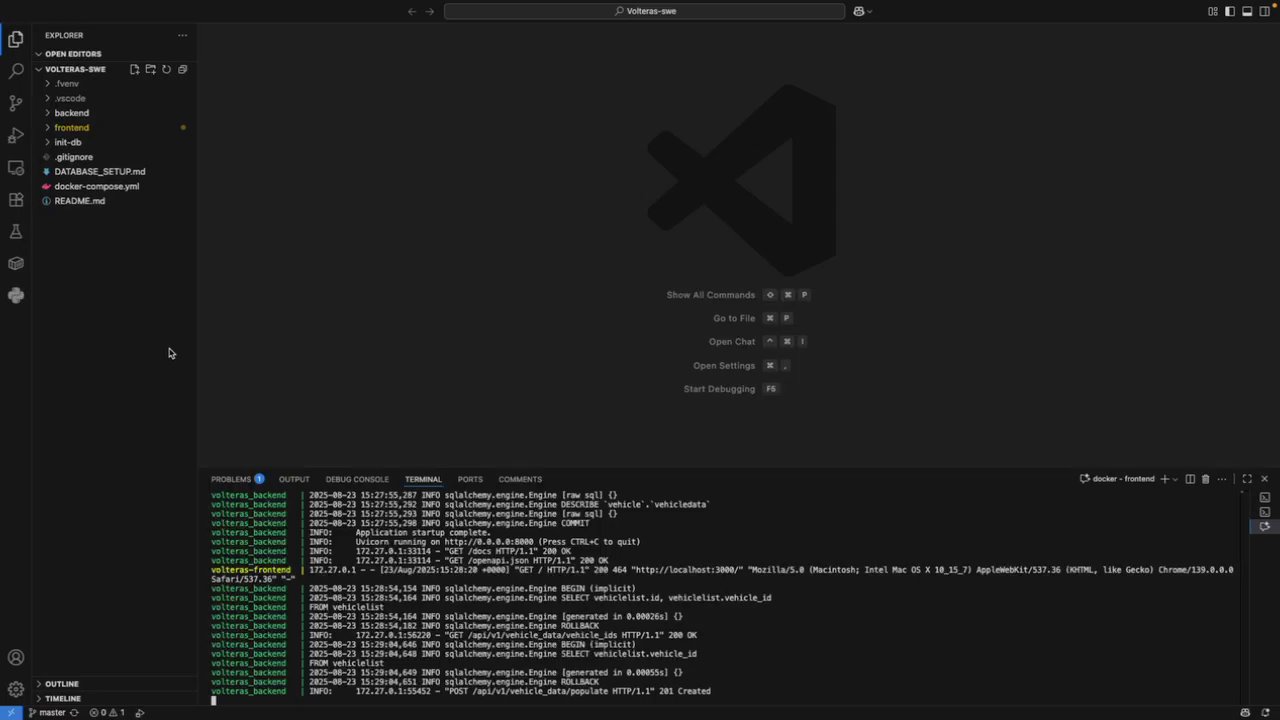Viewport: 1280px width, 720px height.
Task: Switch to the Output tab
Action: point(294,479)
